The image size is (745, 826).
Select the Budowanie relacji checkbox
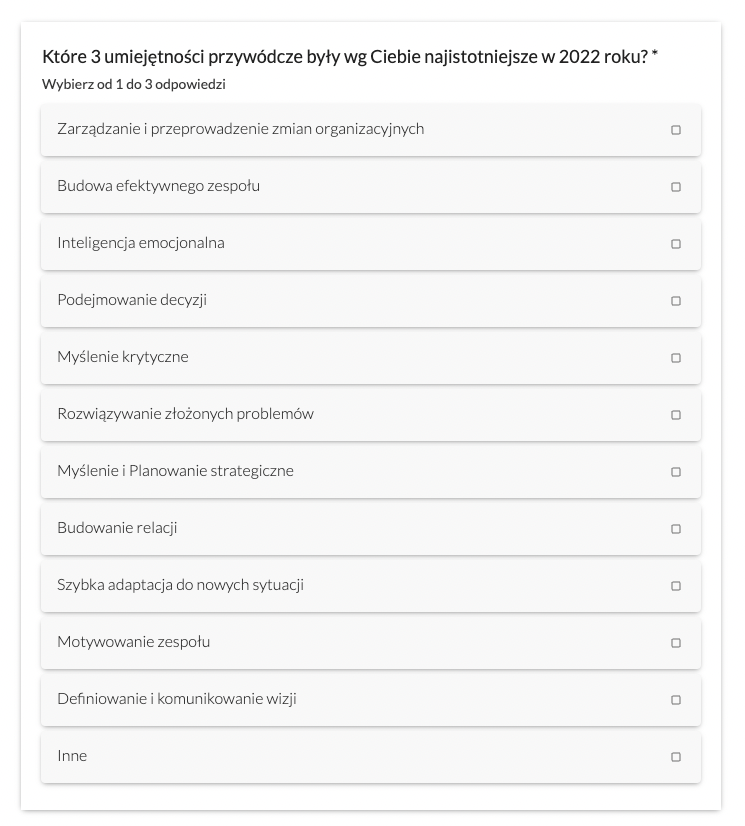pyautogui.click(x=675, y=528)
